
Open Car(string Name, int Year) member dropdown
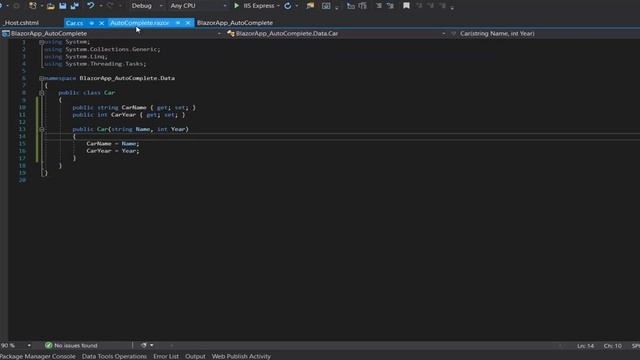pyautogui.click(x=497, y=33)
